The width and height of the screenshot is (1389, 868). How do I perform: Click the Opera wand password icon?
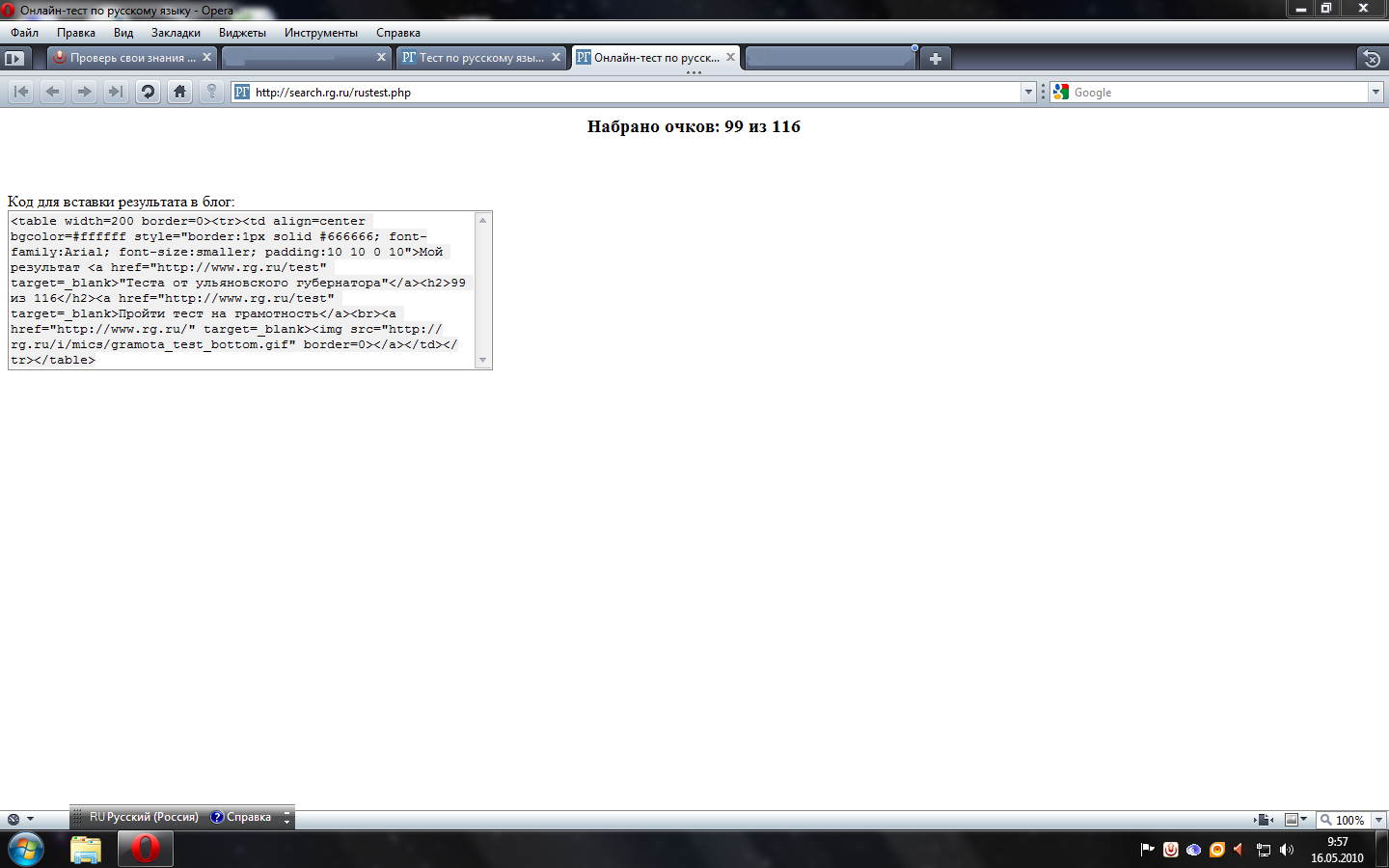(x=211, y=92)
